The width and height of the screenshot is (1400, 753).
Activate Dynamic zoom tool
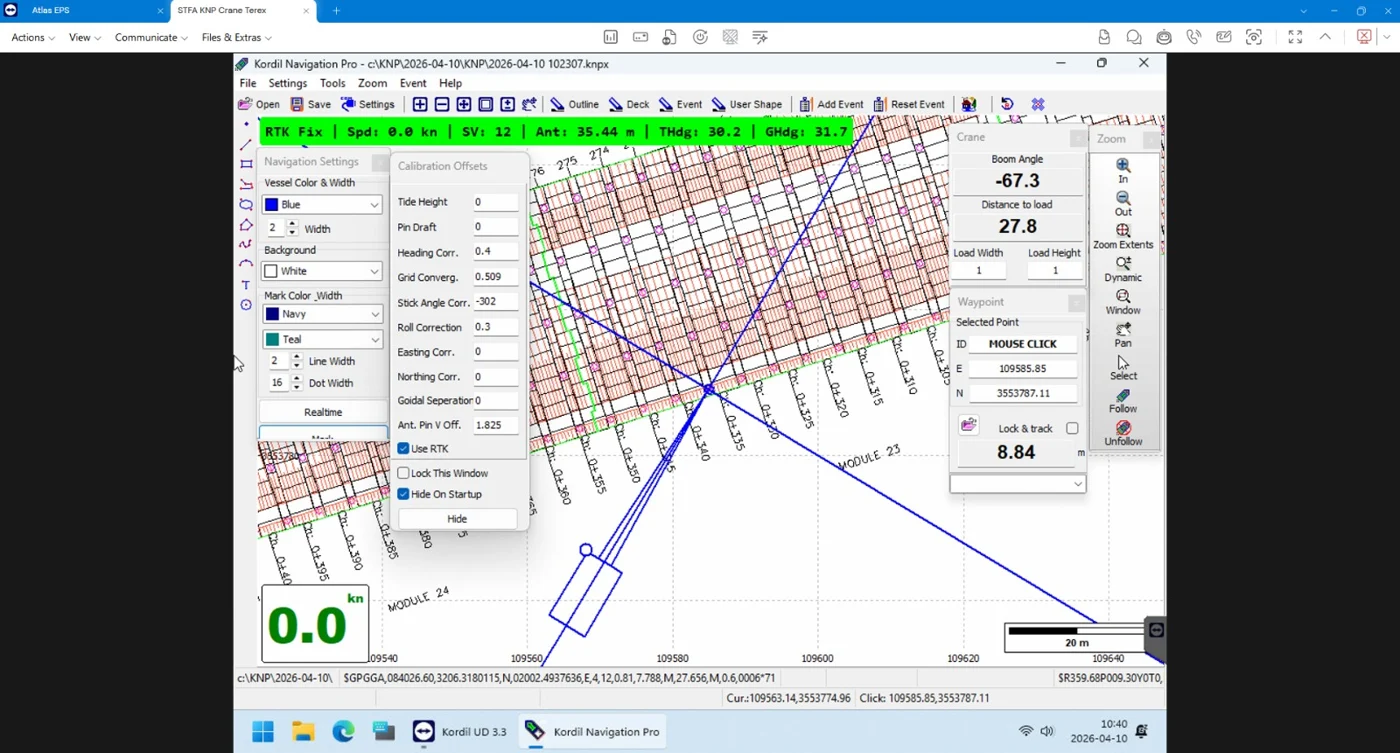point(1123,264)
